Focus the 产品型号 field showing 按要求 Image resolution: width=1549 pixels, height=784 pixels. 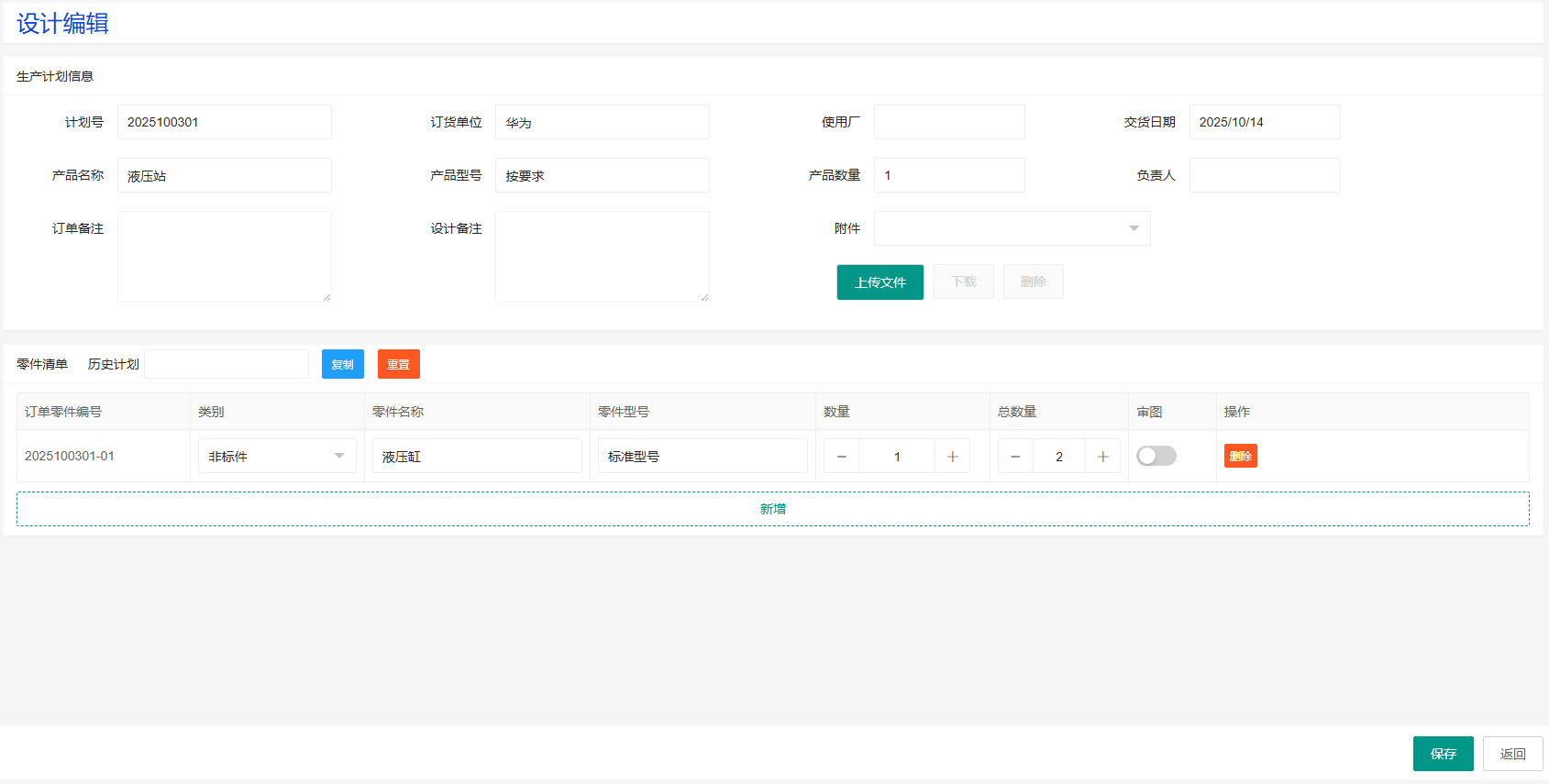[x=603, y=175]
